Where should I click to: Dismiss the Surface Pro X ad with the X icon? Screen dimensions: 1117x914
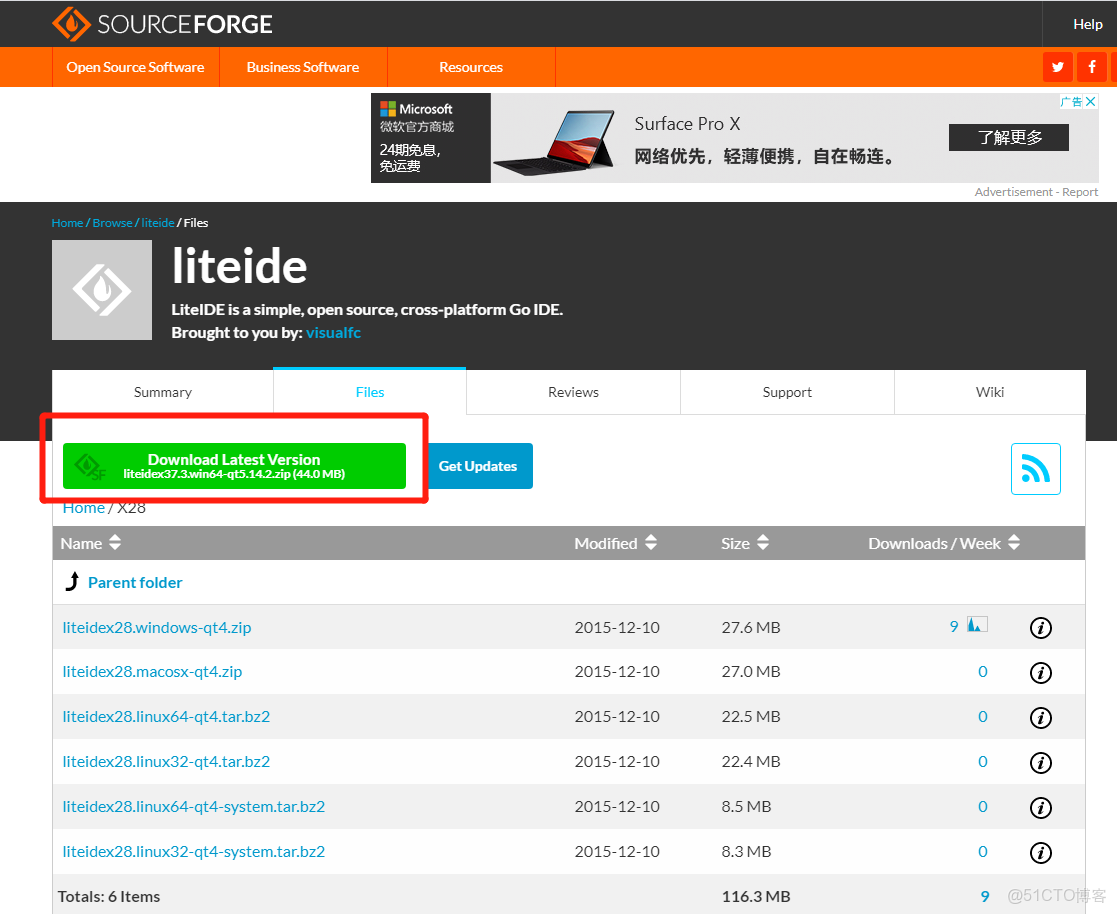click(1090, 100)
